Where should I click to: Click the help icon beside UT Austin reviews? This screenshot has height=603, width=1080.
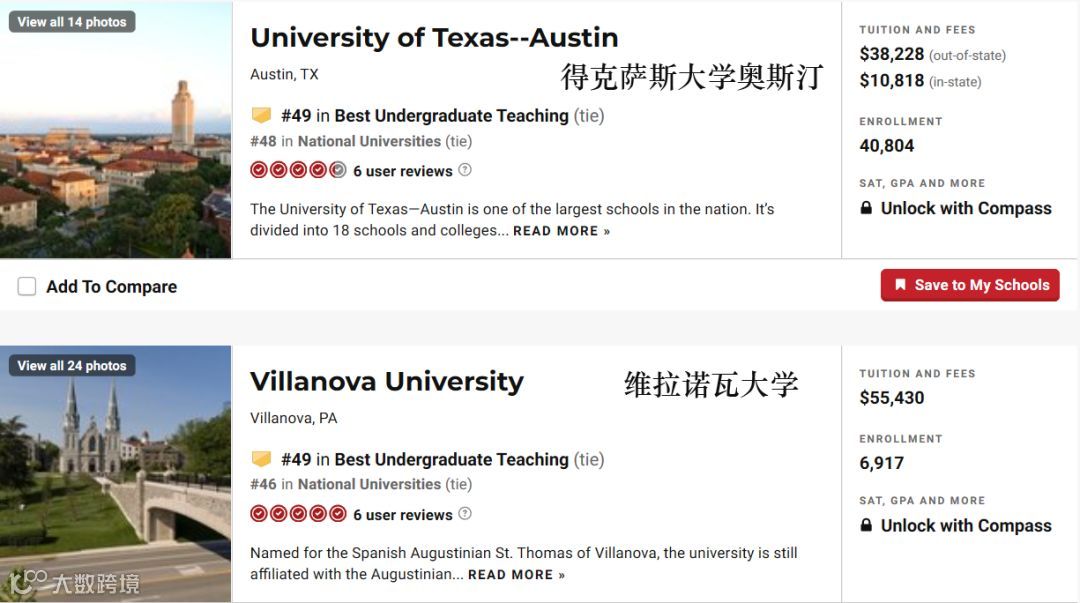pyautogui.click(x=465, y=170)
